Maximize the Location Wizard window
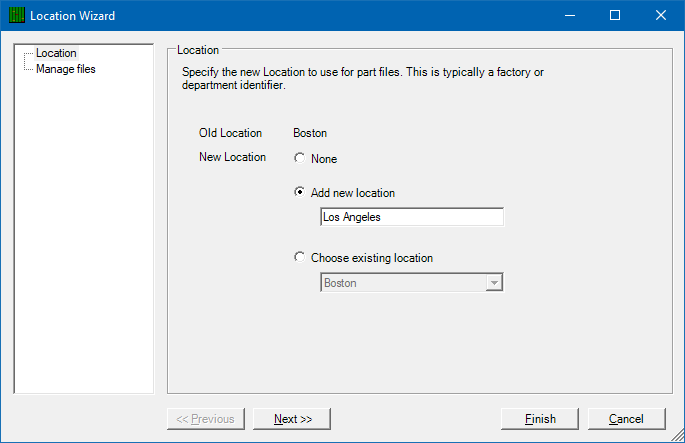The image size is (685, 443). (615, 16)
